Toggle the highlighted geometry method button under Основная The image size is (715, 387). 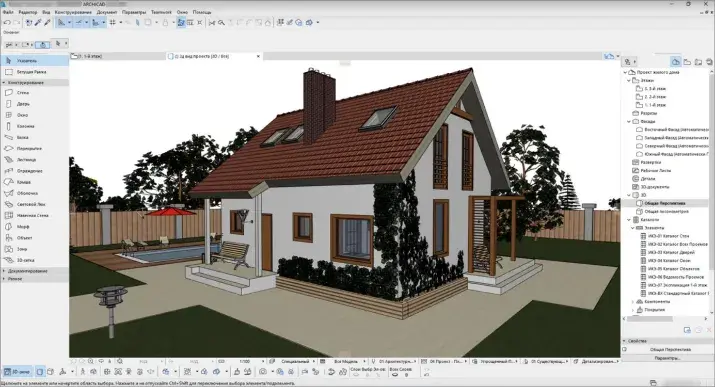(x=43, y=45)
